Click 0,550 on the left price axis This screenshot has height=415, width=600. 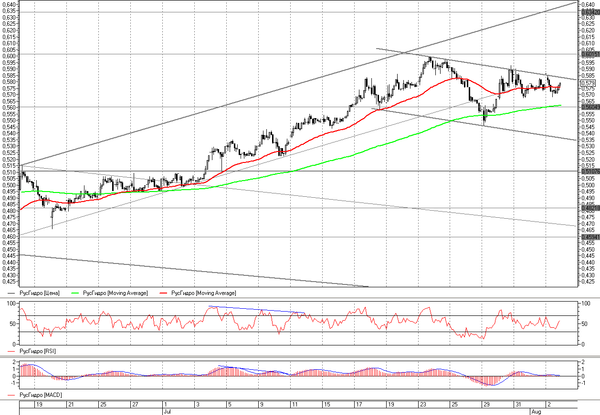pyautogui.click(x=9, y=120)
